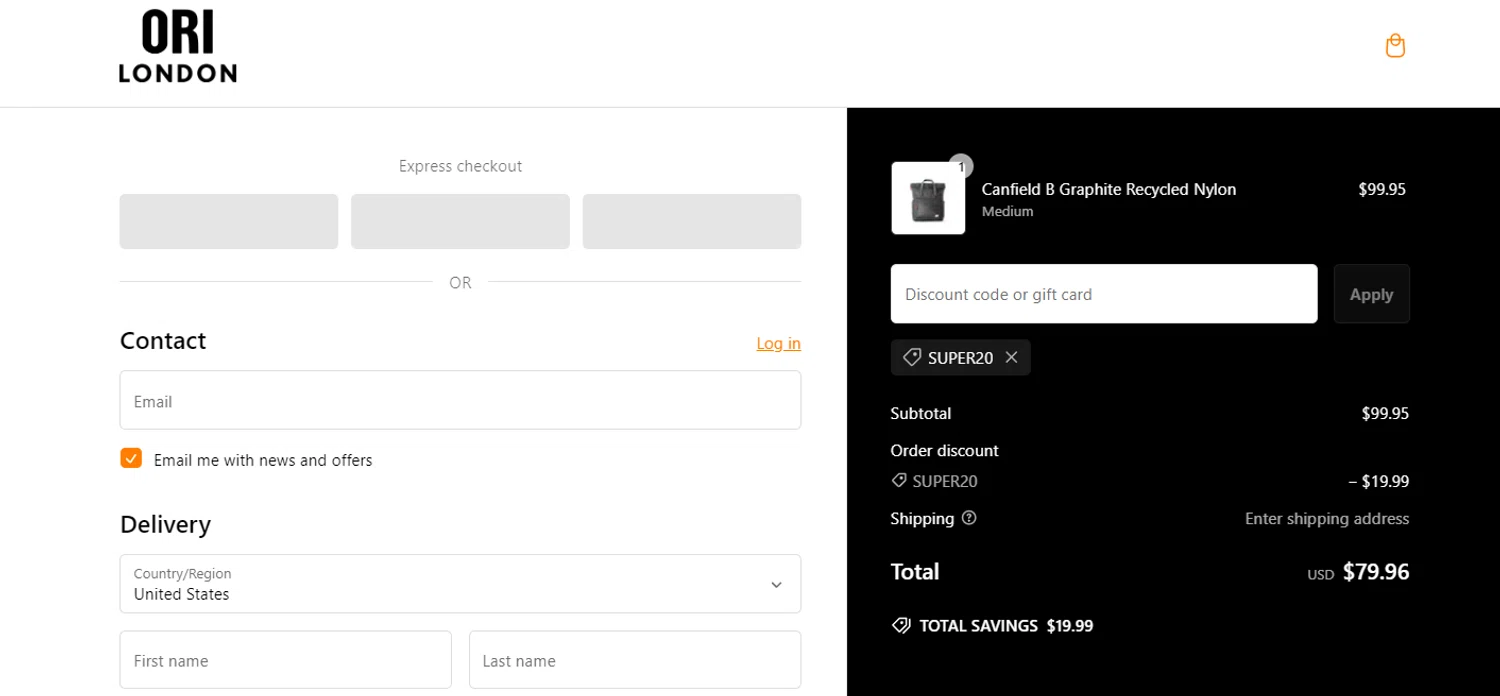The width and height of the screenshot is (1500, 696).
Task: Click the Canfield B backpack thumbnail
Action: tap(928, 198)
